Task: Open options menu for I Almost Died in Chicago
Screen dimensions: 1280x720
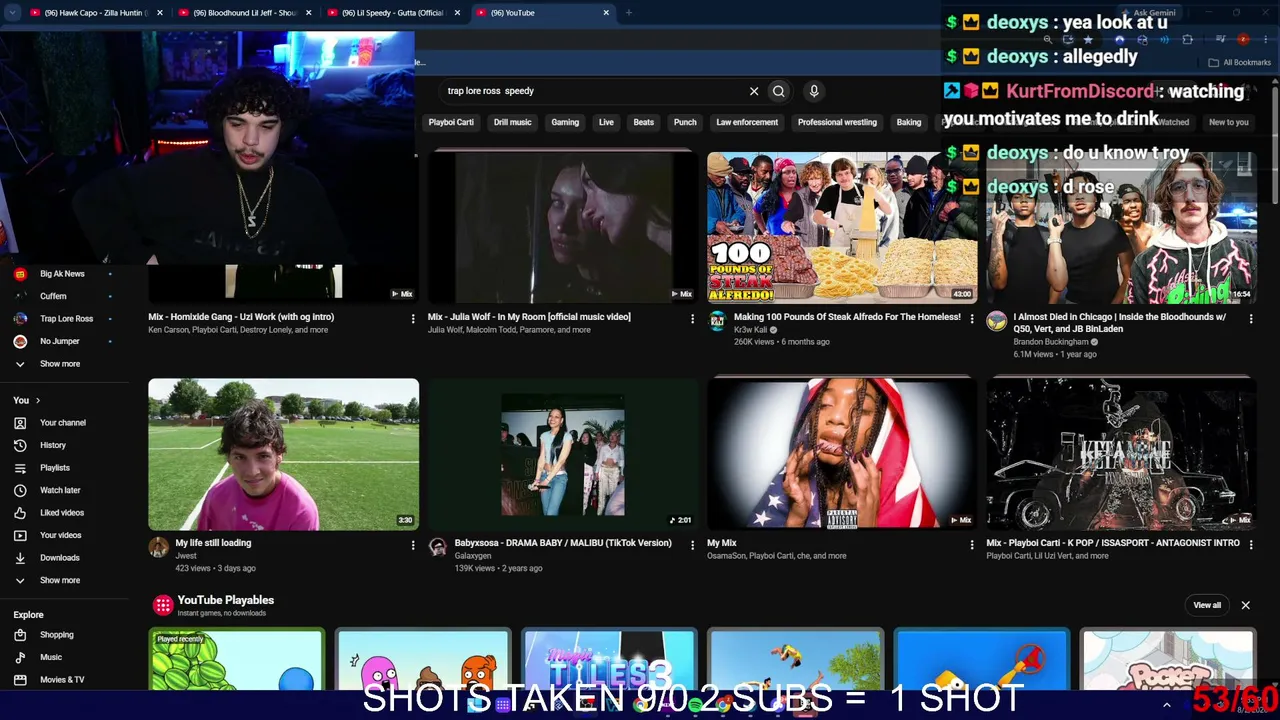Action: pyautogui.click(x=1250, y=319)
